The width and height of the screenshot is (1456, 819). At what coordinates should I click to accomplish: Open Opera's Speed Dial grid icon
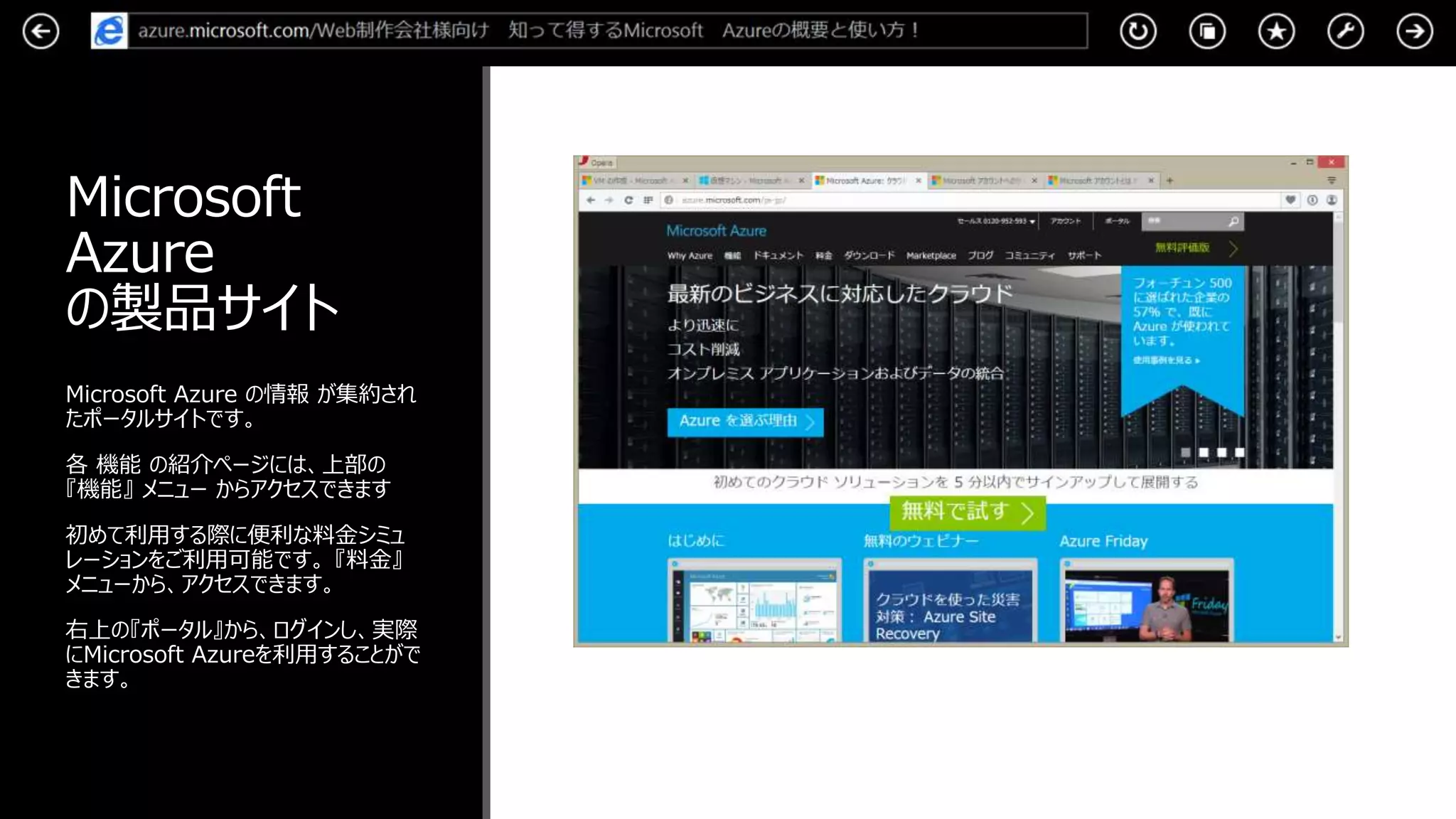[648, 200]
